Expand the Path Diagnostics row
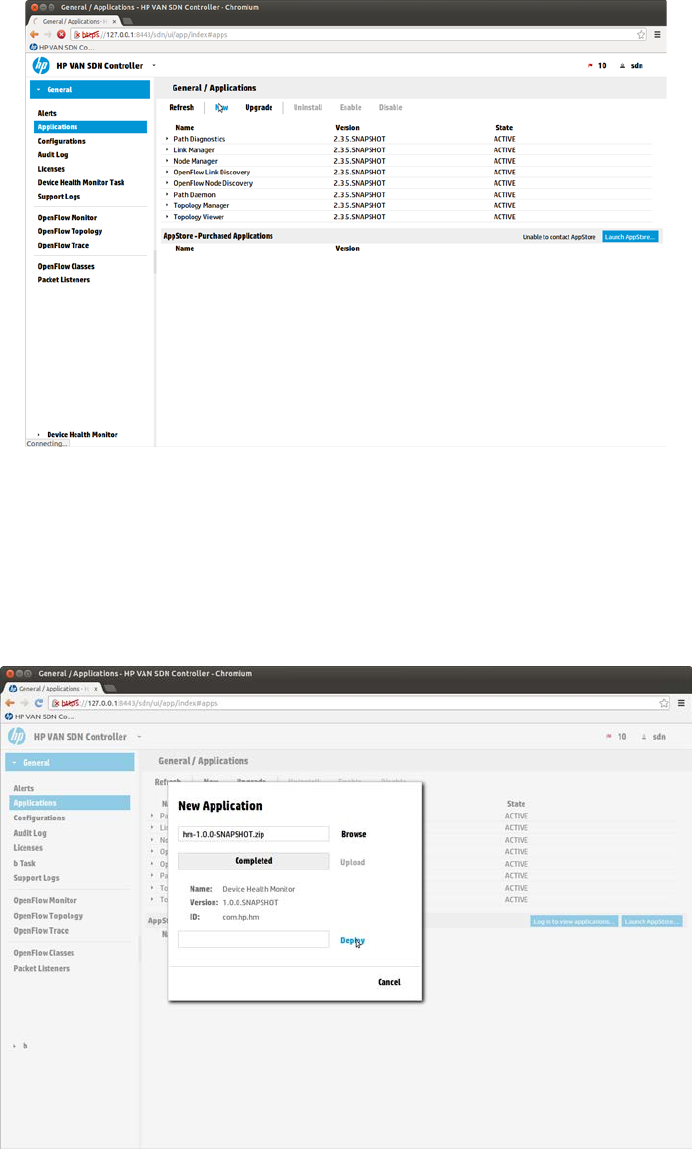 click(x=167, y=138)
